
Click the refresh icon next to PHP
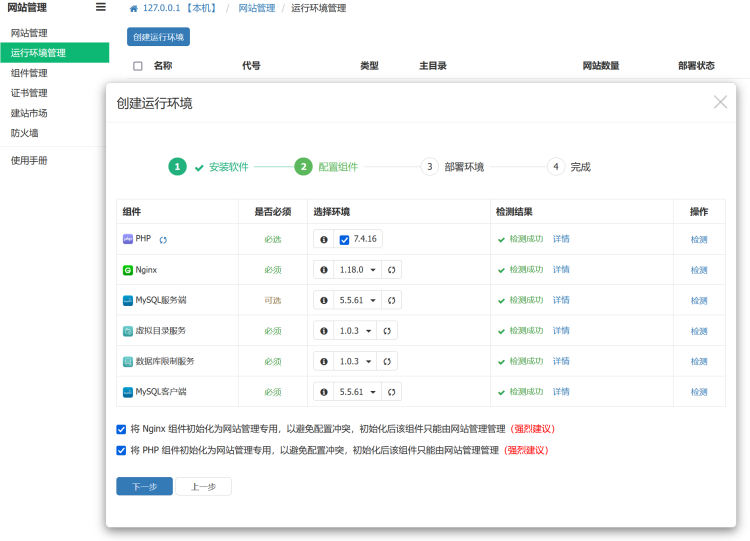coord(163,240)
